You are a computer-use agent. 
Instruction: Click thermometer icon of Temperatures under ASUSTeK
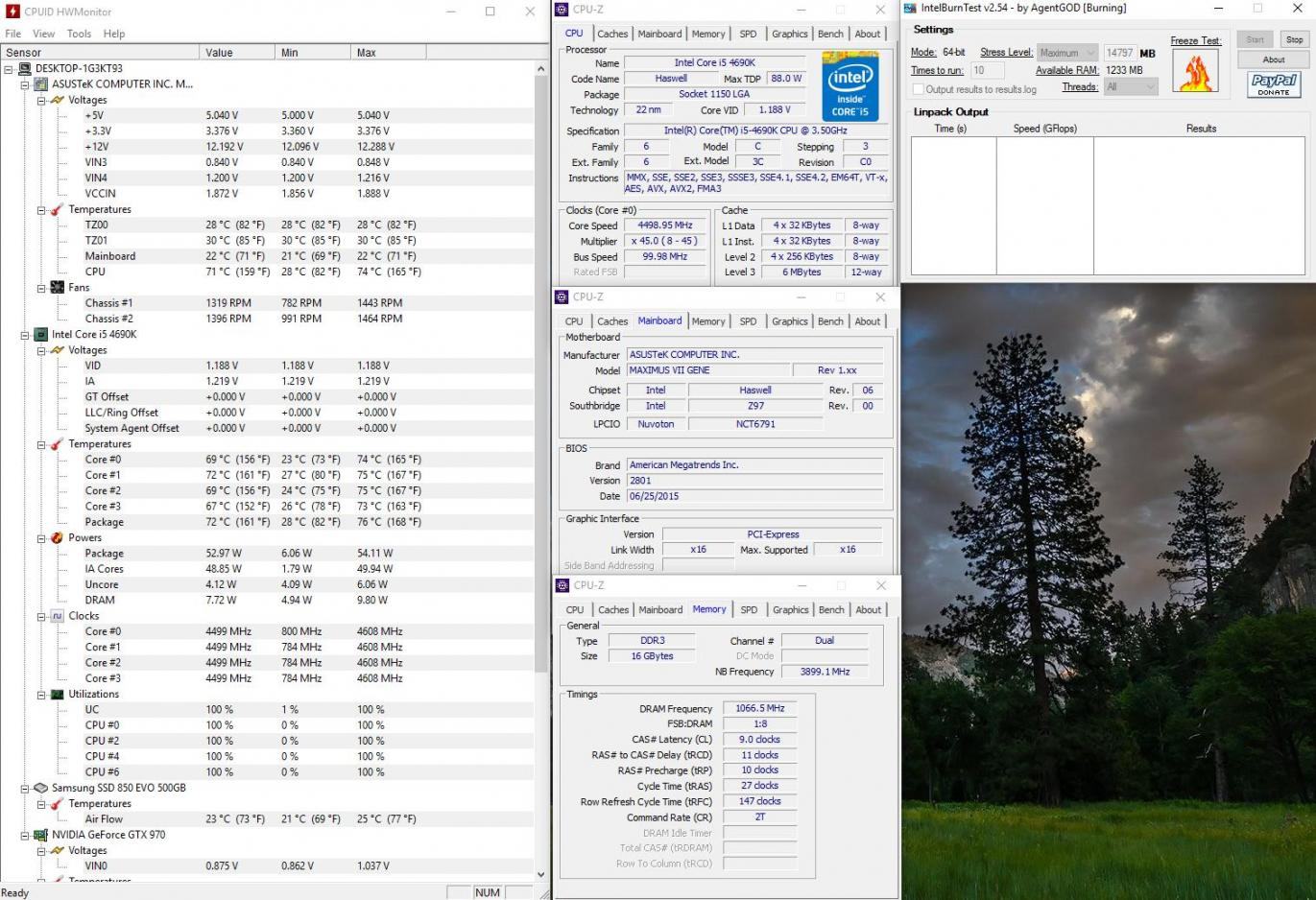(x=58, y=209)
